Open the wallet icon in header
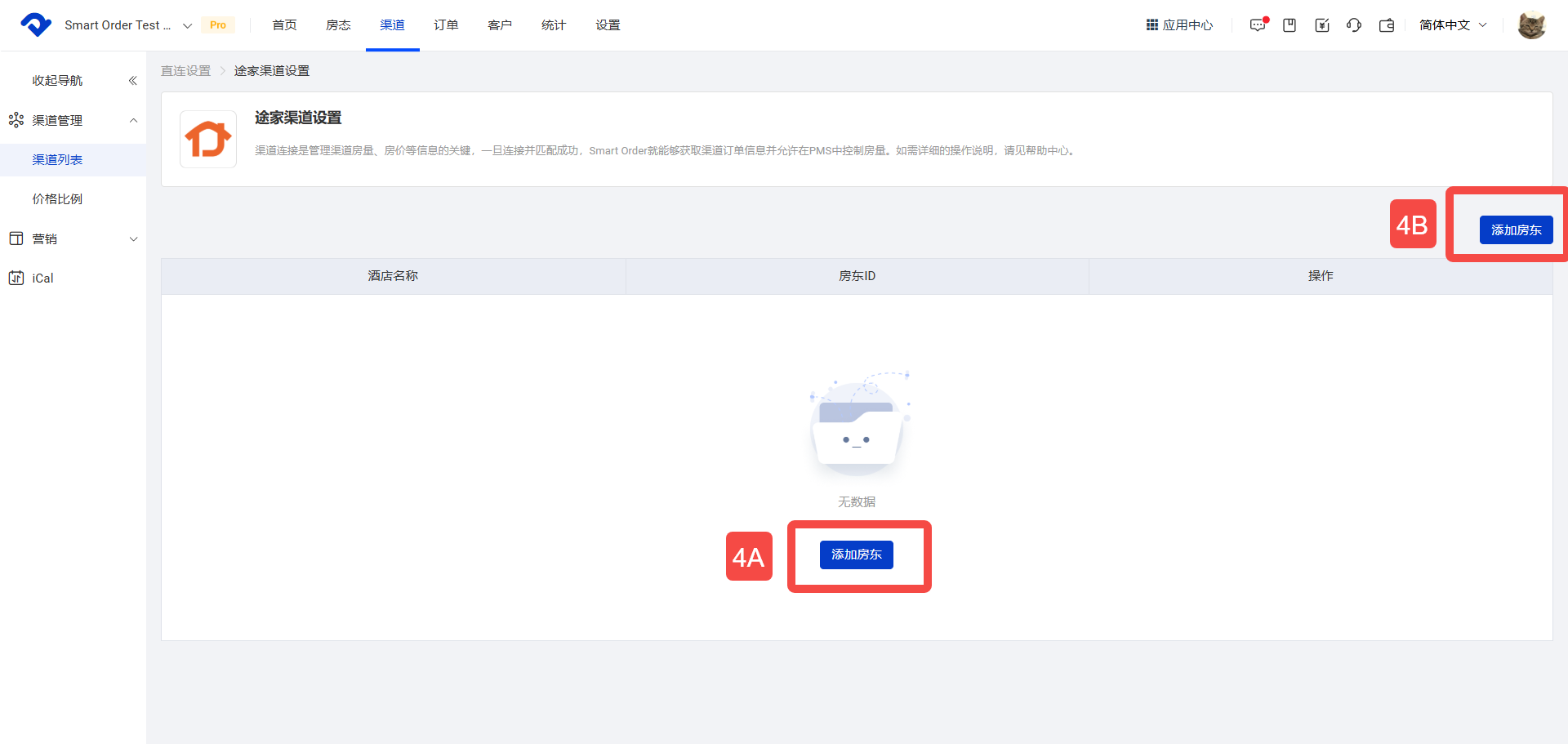Screen dimensions: 1568x744 [x=1387, y=25]
